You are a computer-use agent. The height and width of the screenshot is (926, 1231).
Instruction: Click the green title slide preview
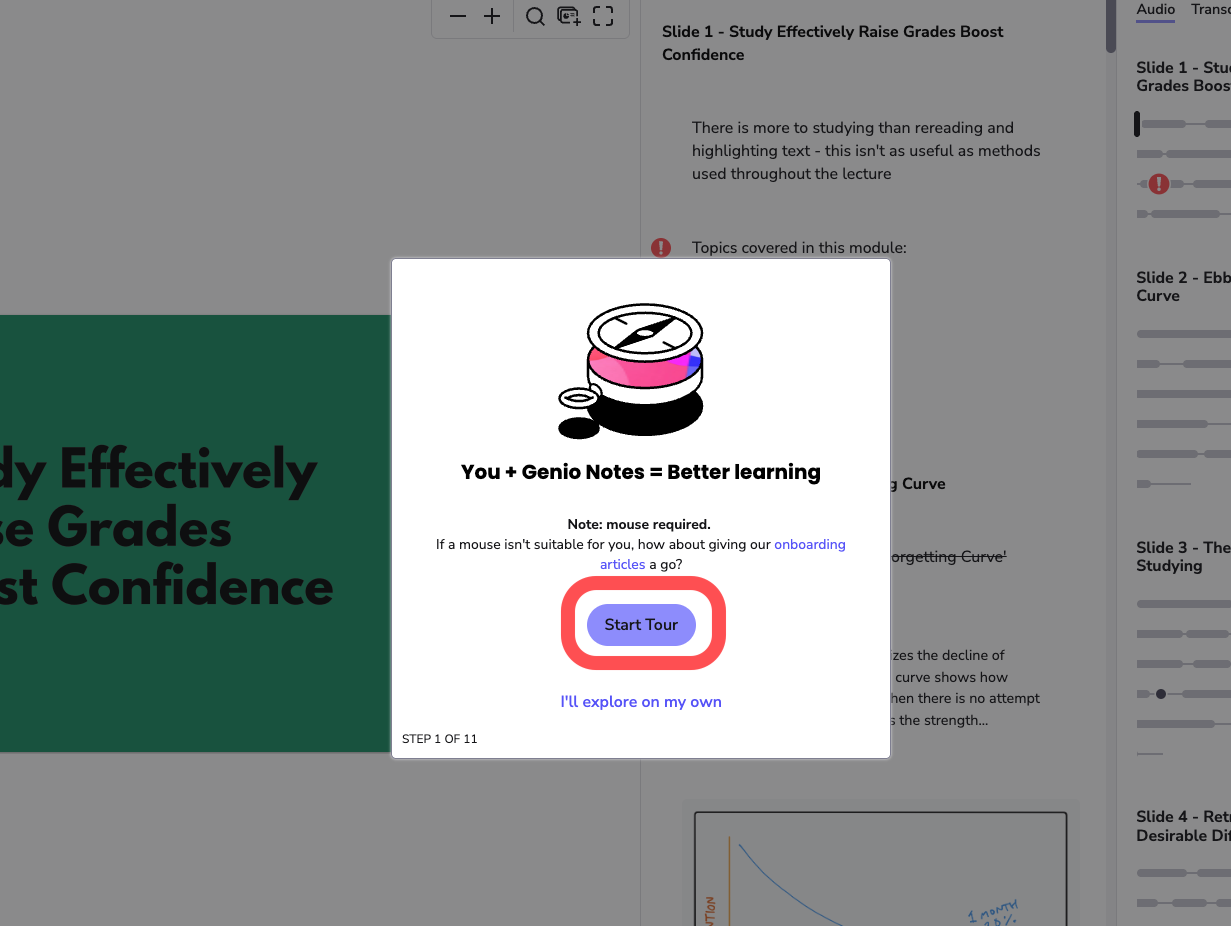(195, 533)
